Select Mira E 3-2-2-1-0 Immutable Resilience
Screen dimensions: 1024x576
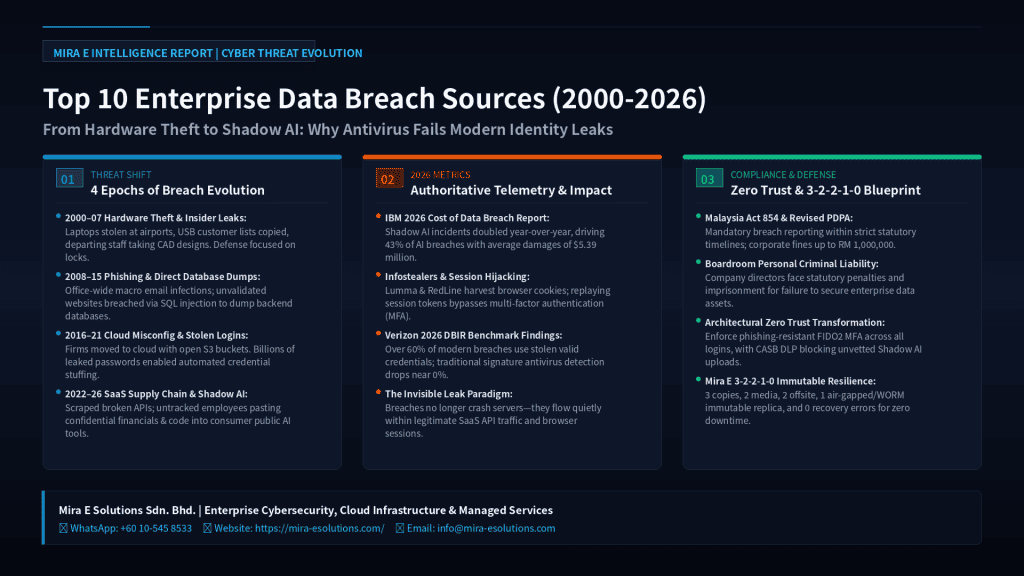click(790, 381)
